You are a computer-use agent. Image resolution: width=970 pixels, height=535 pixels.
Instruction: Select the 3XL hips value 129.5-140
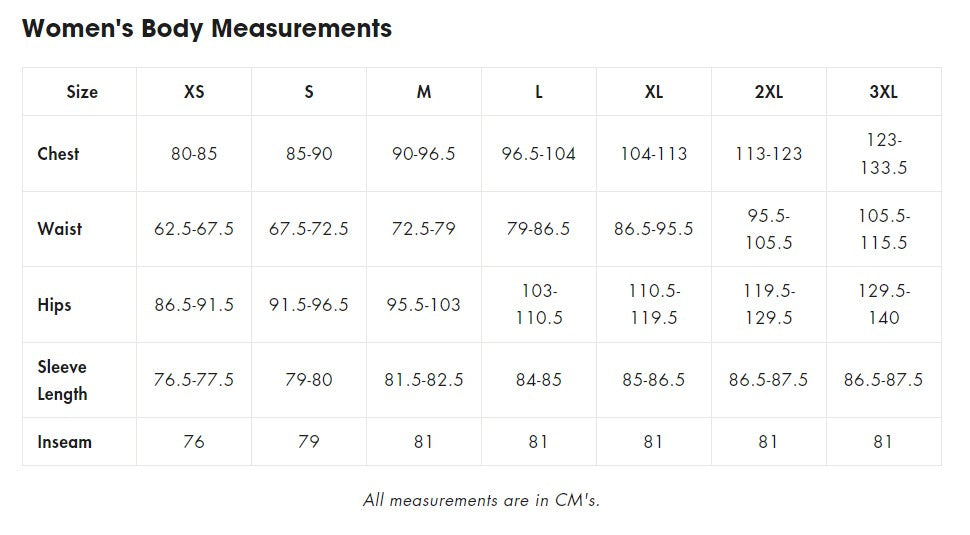click(x=883, y=305)
